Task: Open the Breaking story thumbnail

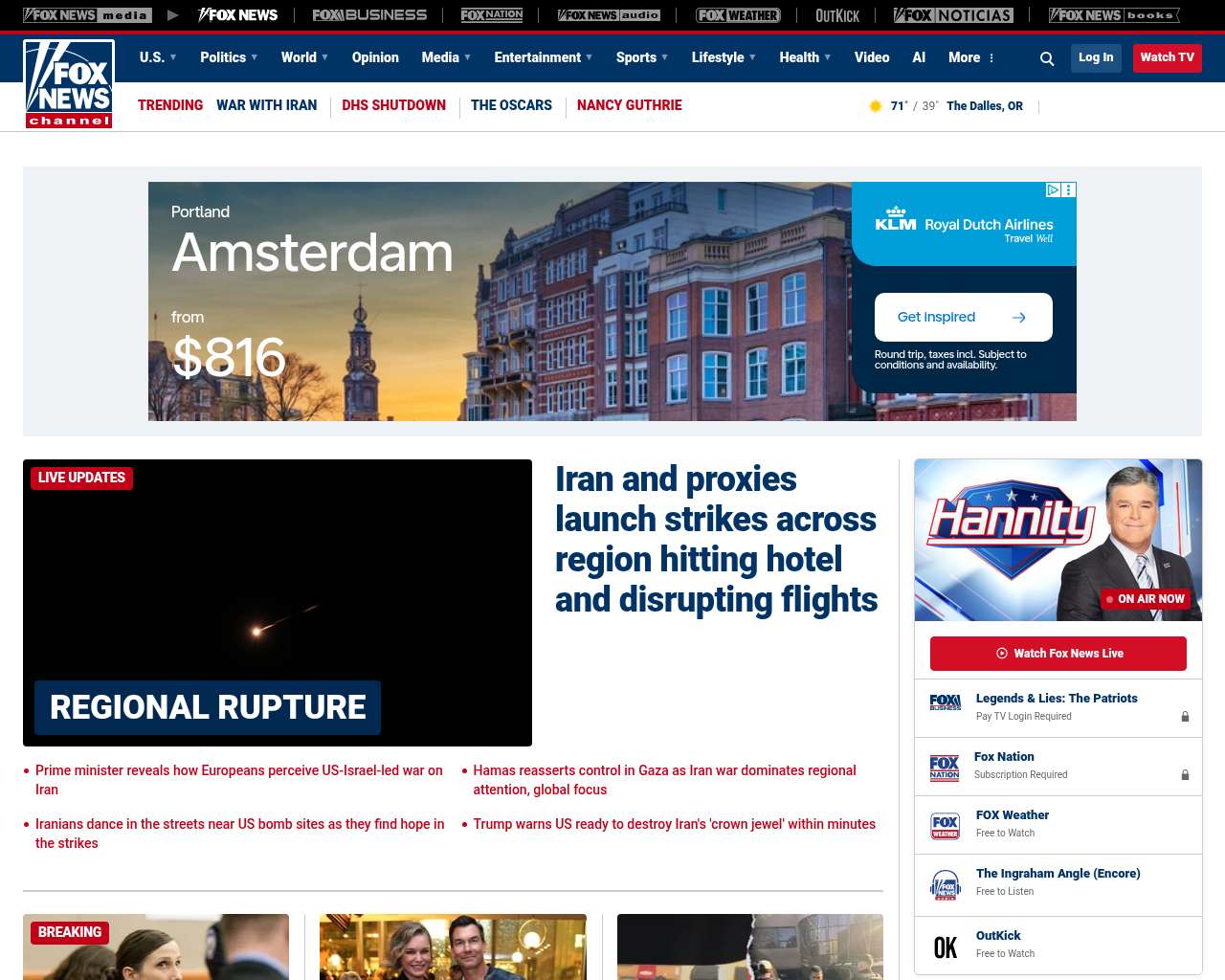Action: (156, 947)
